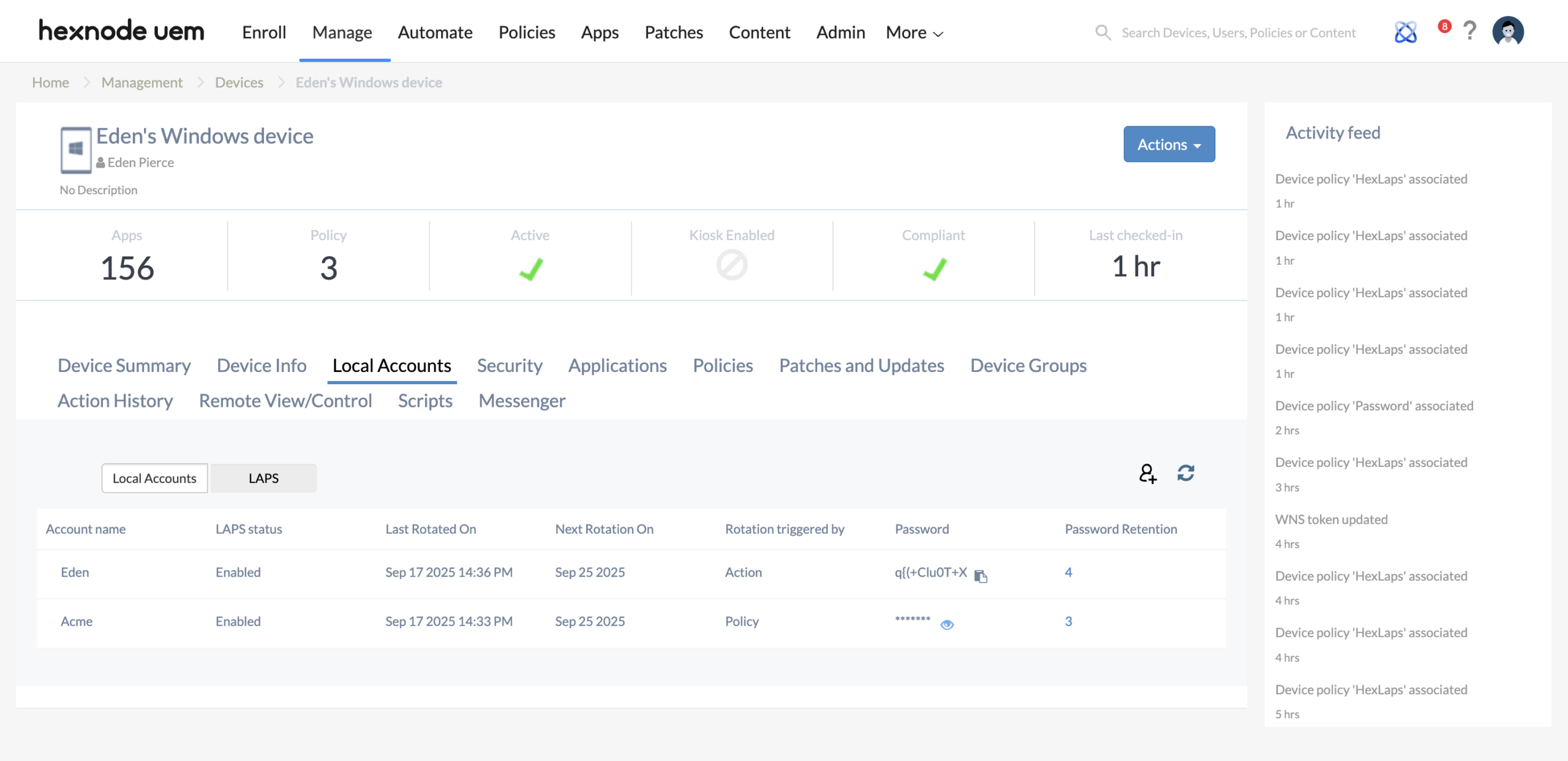
Task: Open the Security tab
Action: coord(510,365)
